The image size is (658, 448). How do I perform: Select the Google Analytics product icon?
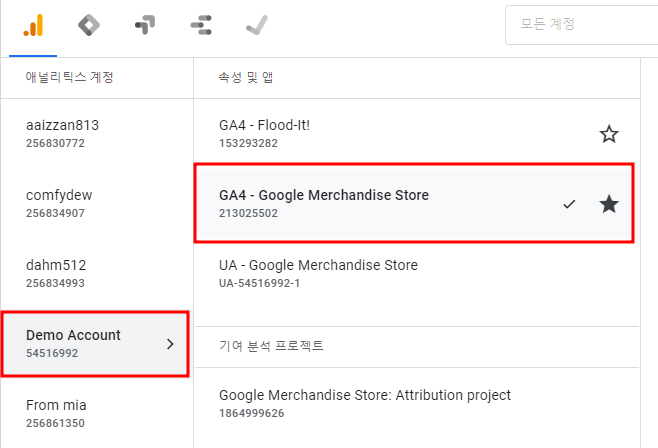click(33, 25)
